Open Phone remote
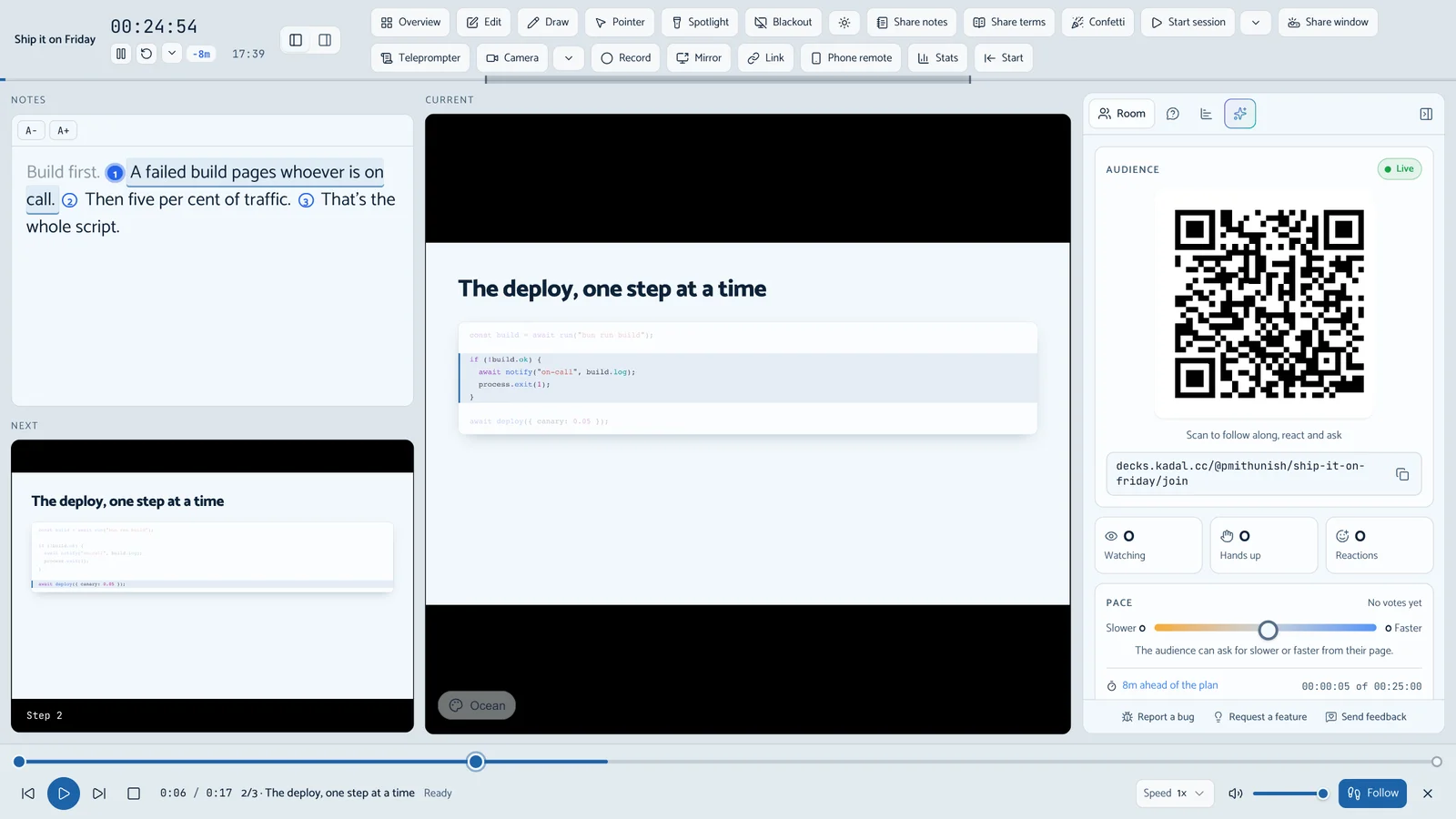 [851, 57]
